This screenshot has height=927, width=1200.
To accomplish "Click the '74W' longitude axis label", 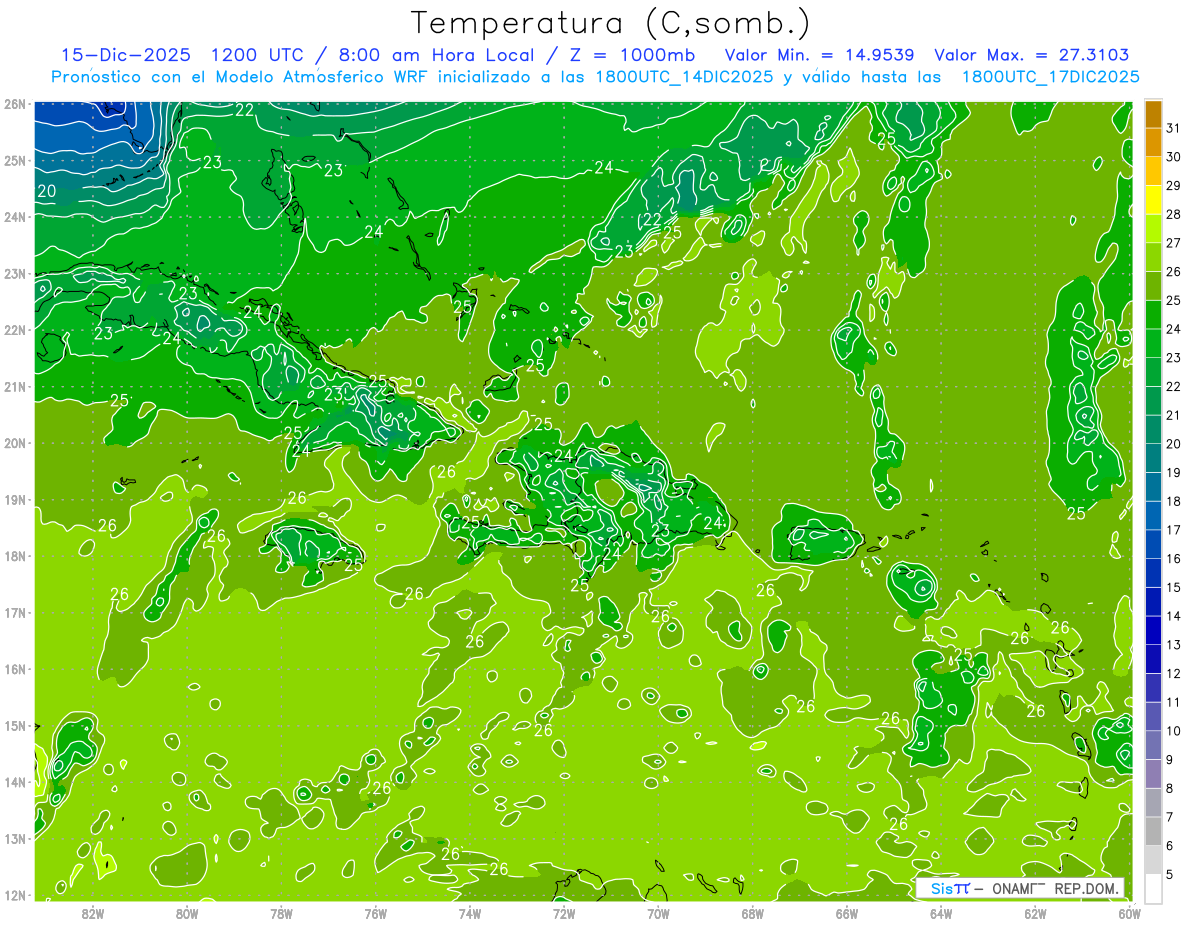I will point(470,913).
